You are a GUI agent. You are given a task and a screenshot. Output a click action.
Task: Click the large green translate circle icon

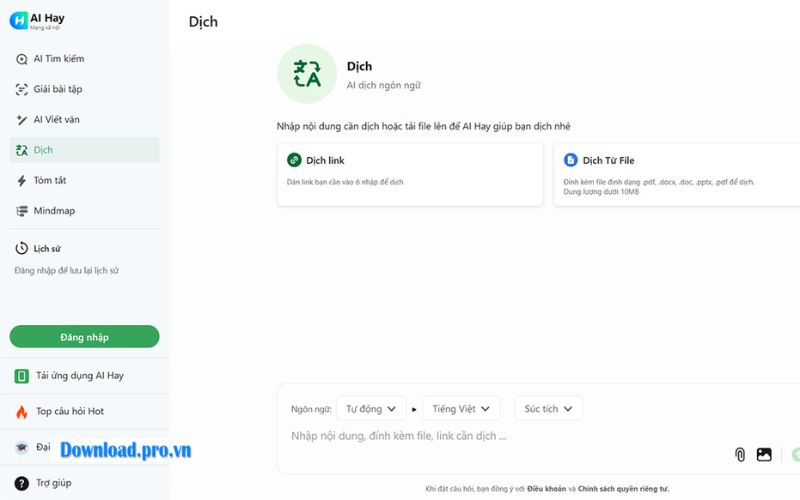[x=307, y=73]
